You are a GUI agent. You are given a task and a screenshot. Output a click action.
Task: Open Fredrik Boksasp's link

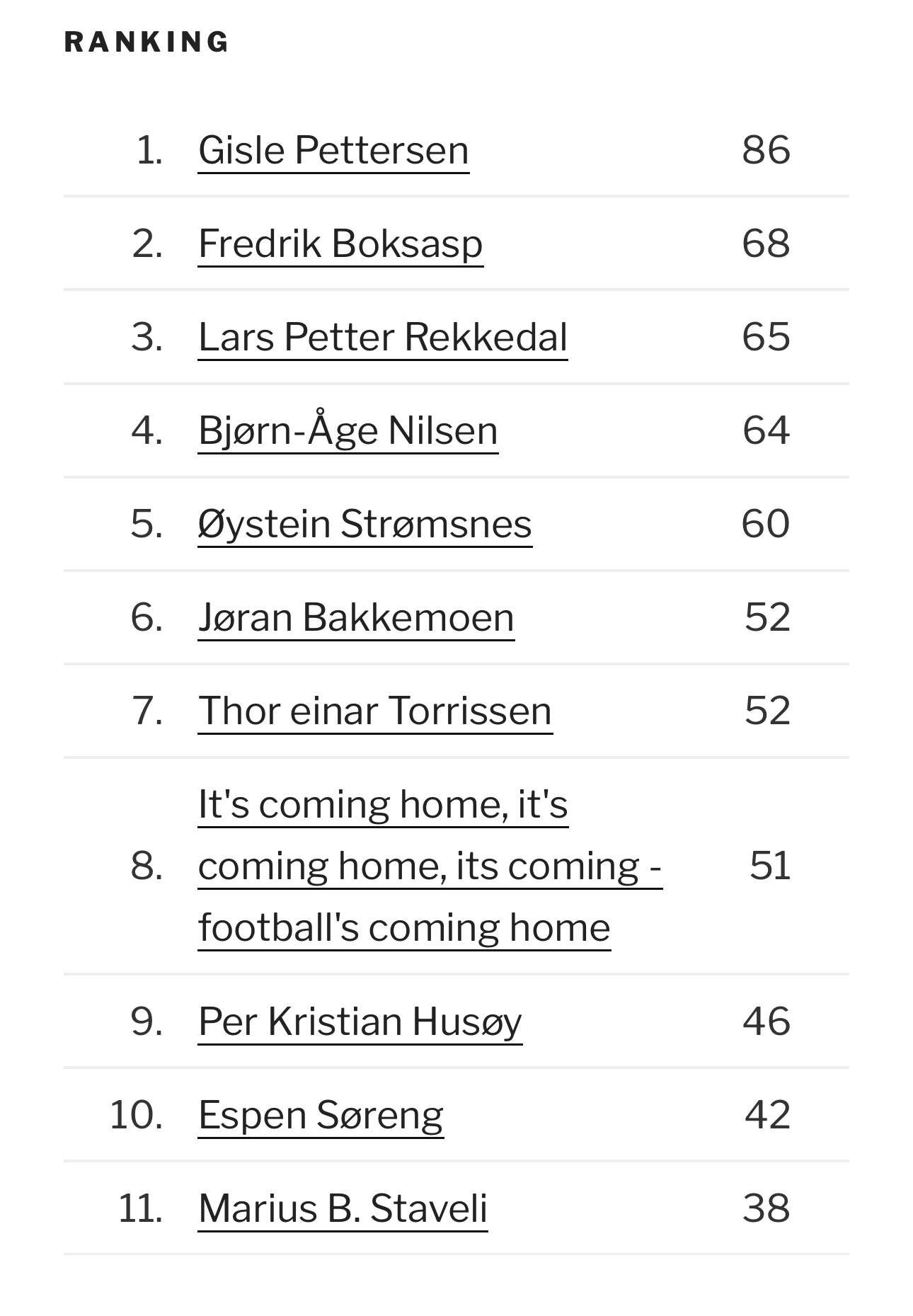click(340, 244)
